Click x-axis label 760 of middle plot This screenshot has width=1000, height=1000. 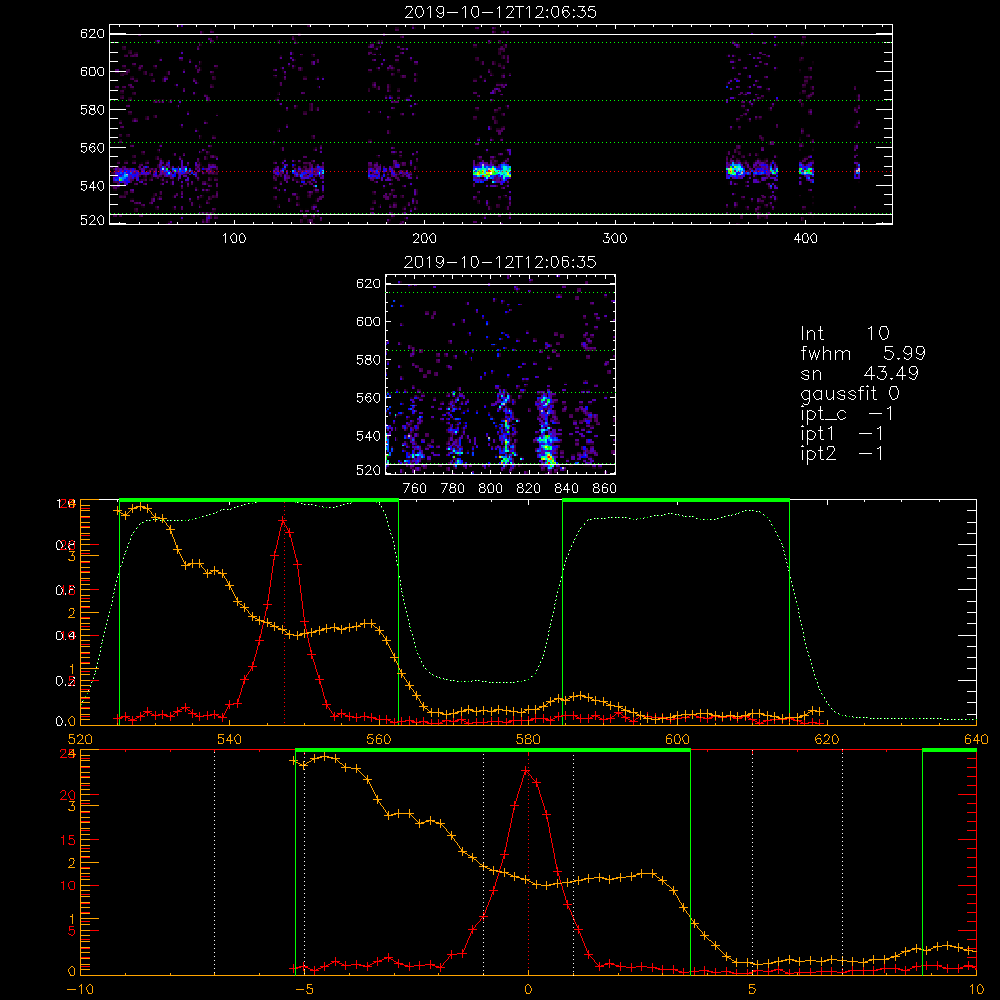415,489
